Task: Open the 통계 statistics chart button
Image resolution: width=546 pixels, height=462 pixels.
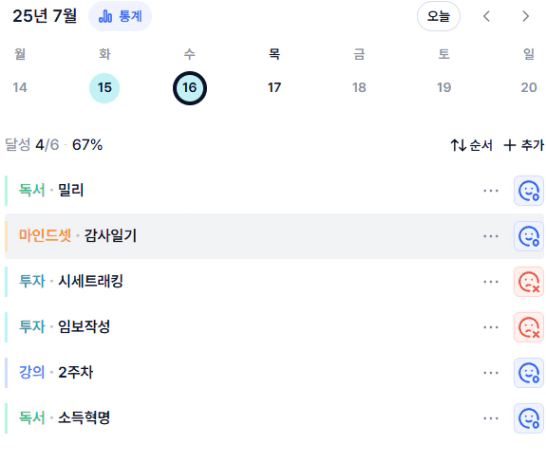Action: coord(120,16)
